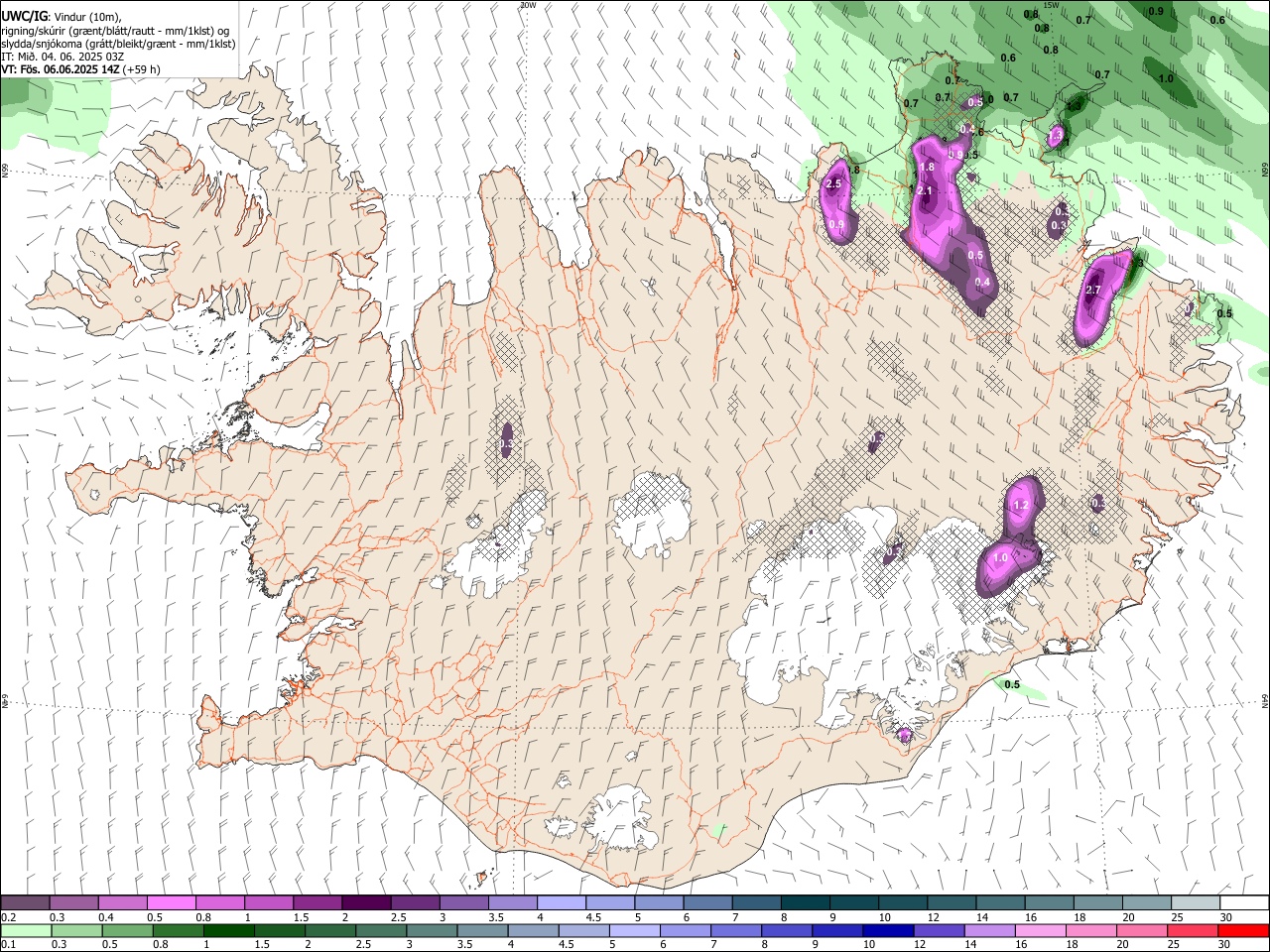The width and height of the screenshot is (1270, 952).
Task: Click the darkest purple 2–2.5 snow legend swatch
Action: click(x=365, y=902)
